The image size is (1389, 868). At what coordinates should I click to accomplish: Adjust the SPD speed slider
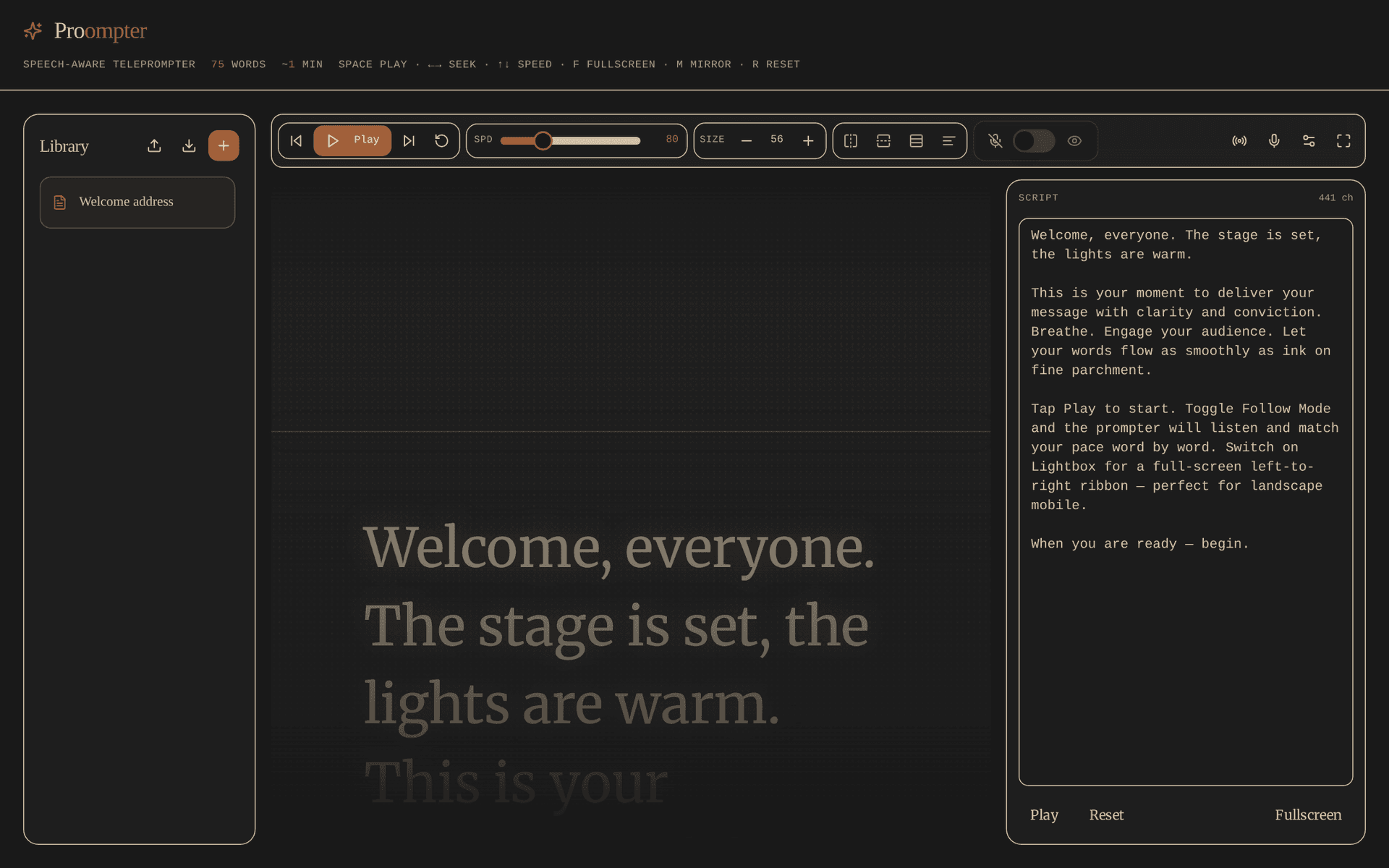tap(571, 140)
